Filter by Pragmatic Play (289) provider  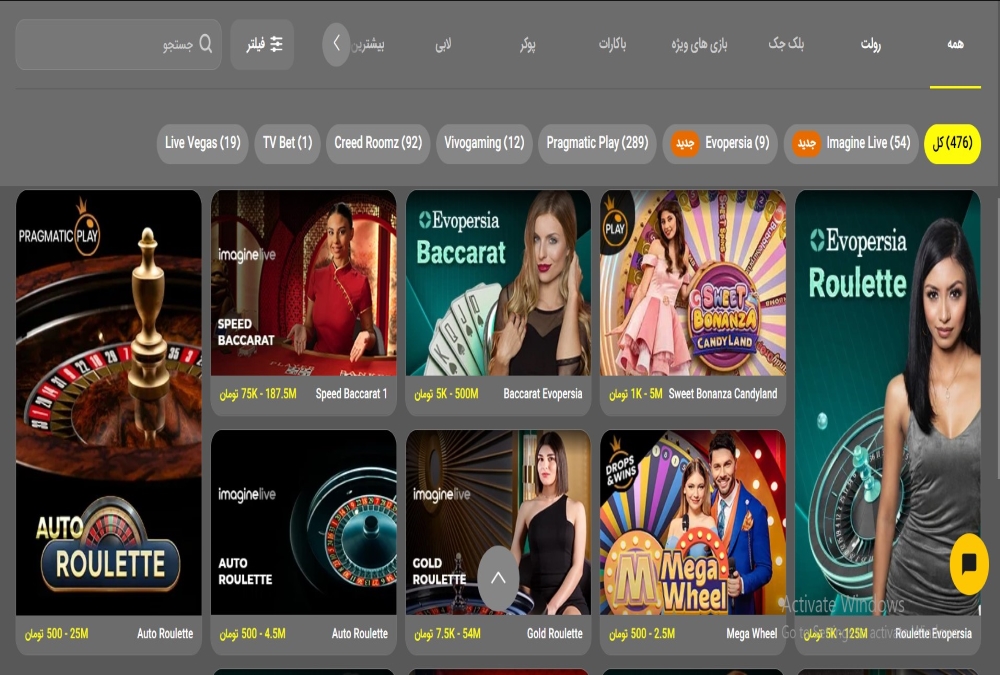(x=597, y=144)
